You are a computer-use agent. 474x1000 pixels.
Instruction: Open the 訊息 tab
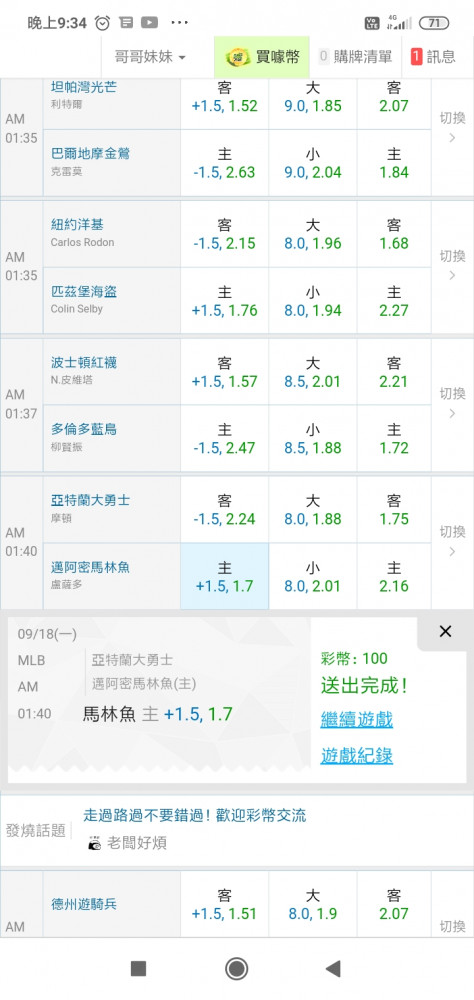coord(434,57)
